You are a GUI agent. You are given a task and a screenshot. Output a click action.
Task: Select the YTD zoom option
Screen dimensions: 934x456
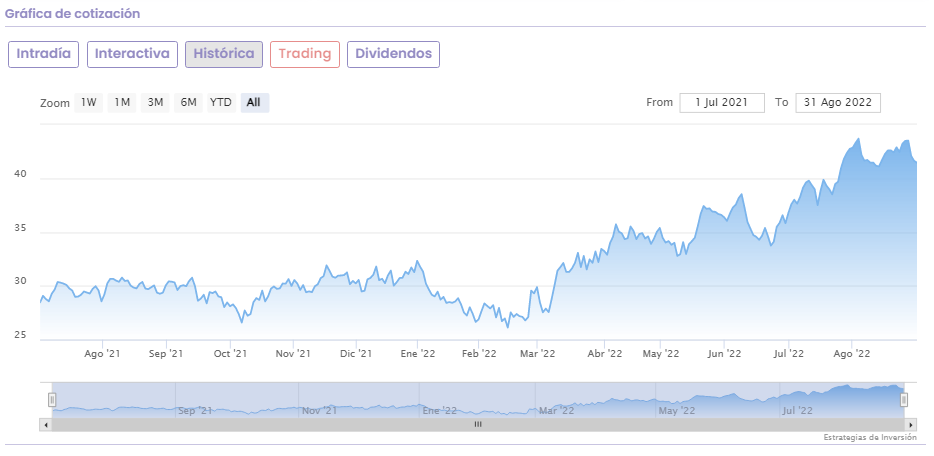(x=221, y=102)
